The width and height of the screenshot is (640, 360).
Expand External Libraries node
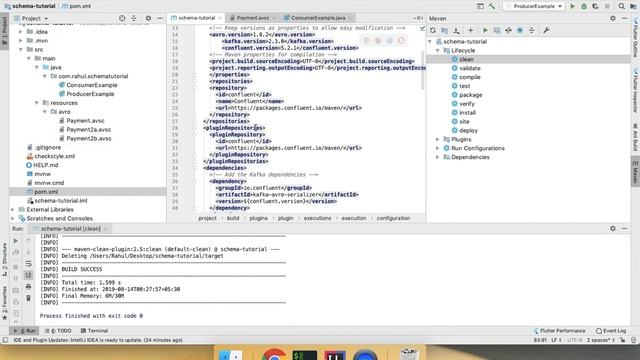tap(13, 209)
